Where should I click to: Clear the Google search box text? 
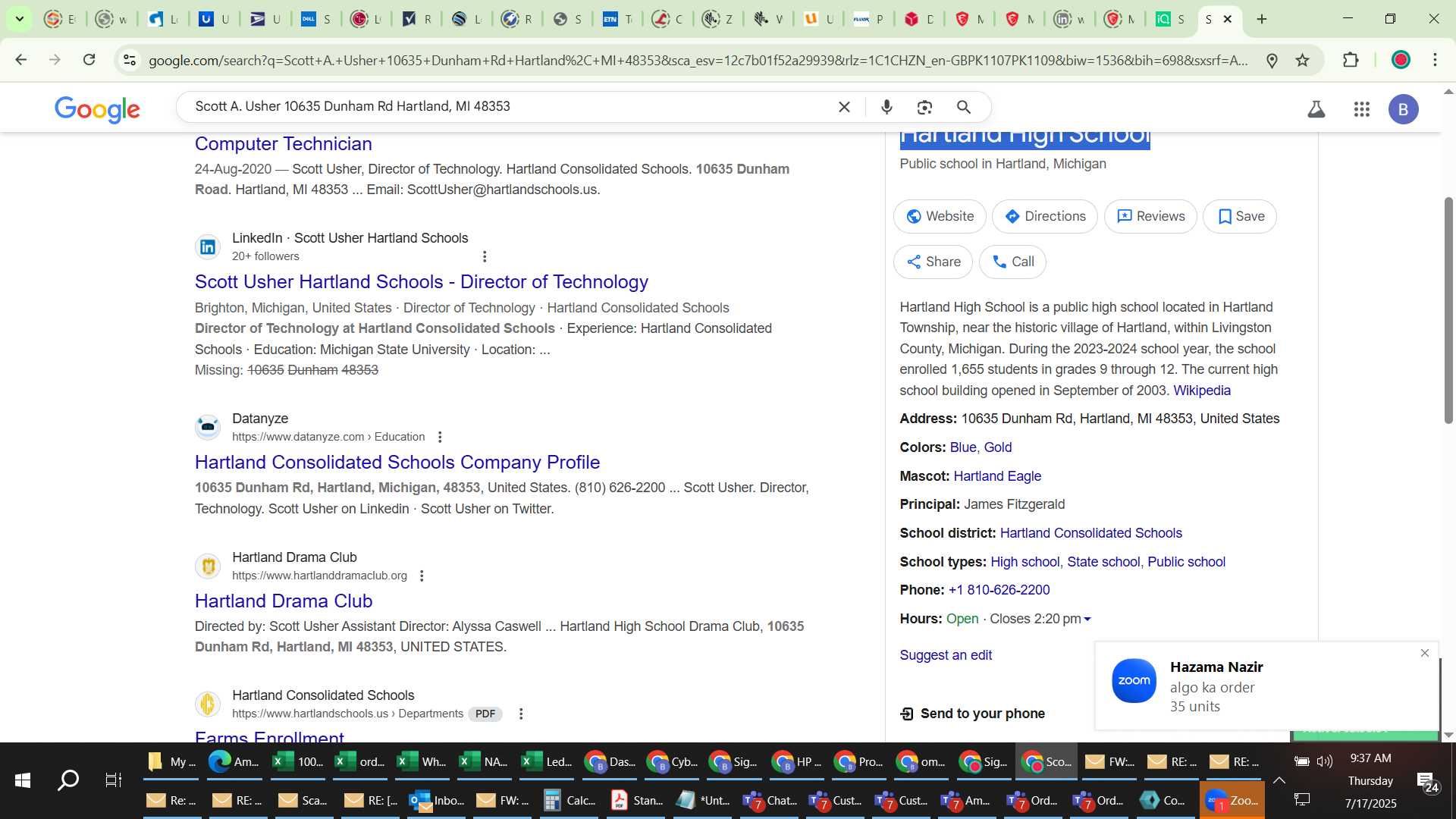pyautogui.click(x=844, y=107)
